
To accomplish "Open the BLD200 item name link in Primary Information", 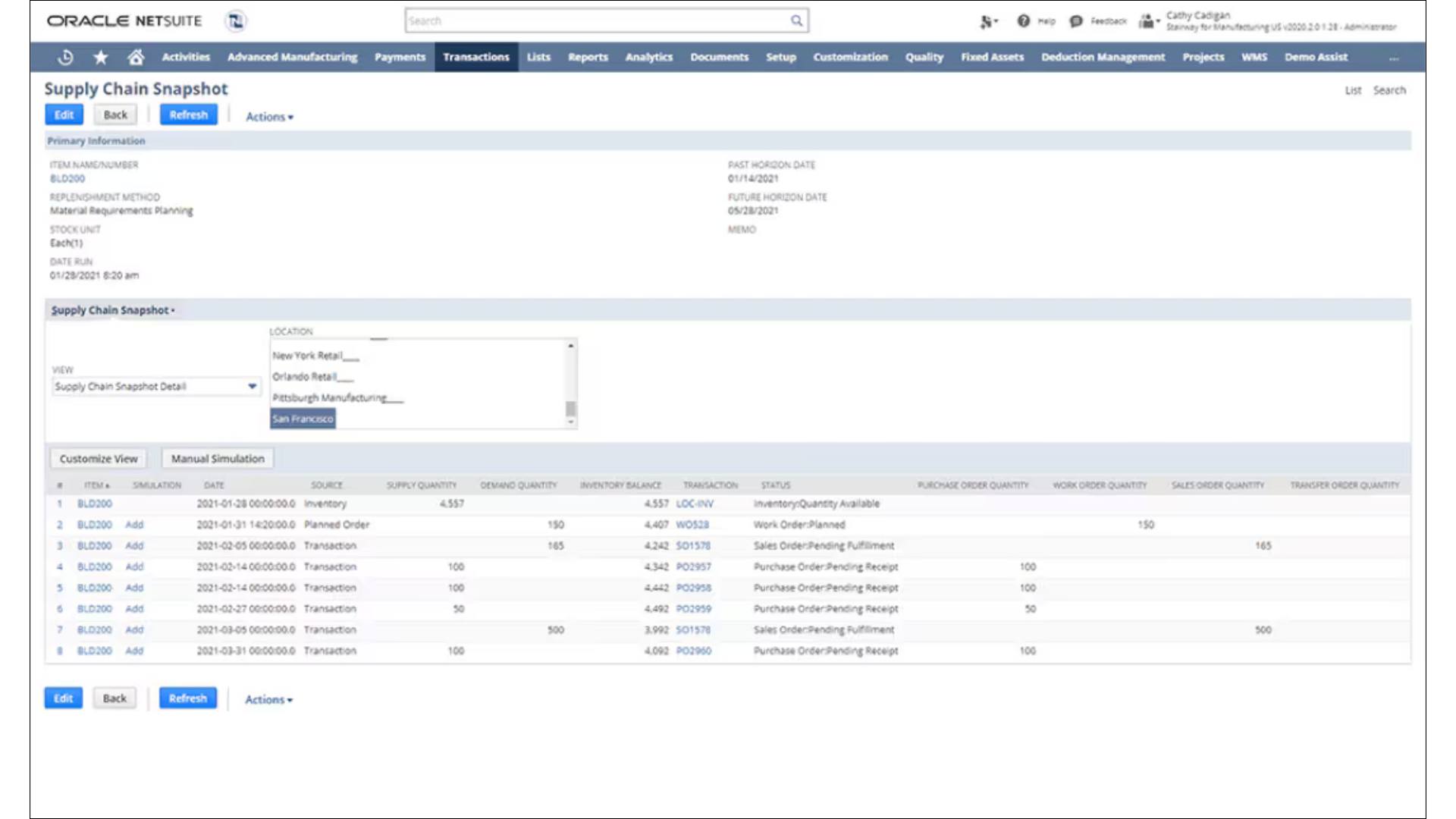I will [x=67, y=179].
